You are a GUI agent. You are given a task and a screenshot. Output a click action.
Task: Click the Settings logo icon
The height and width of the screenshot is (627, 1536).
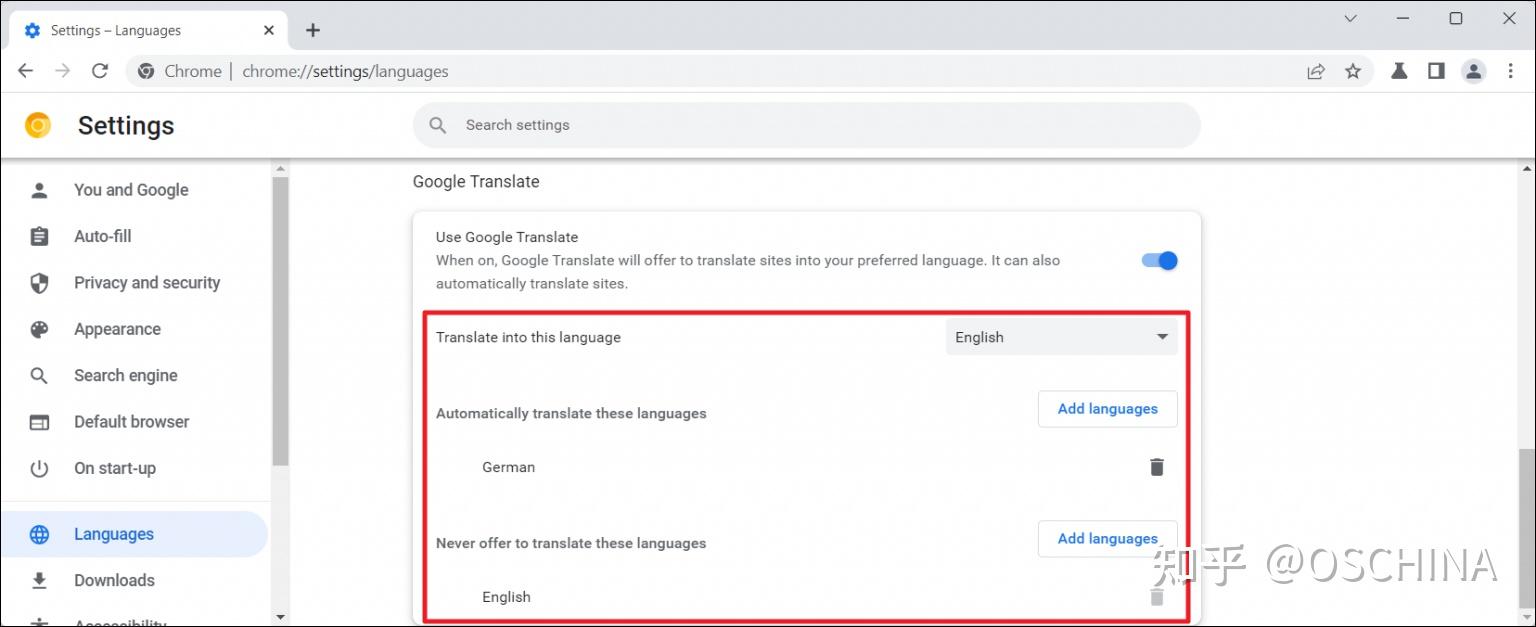tap(38, 125)
